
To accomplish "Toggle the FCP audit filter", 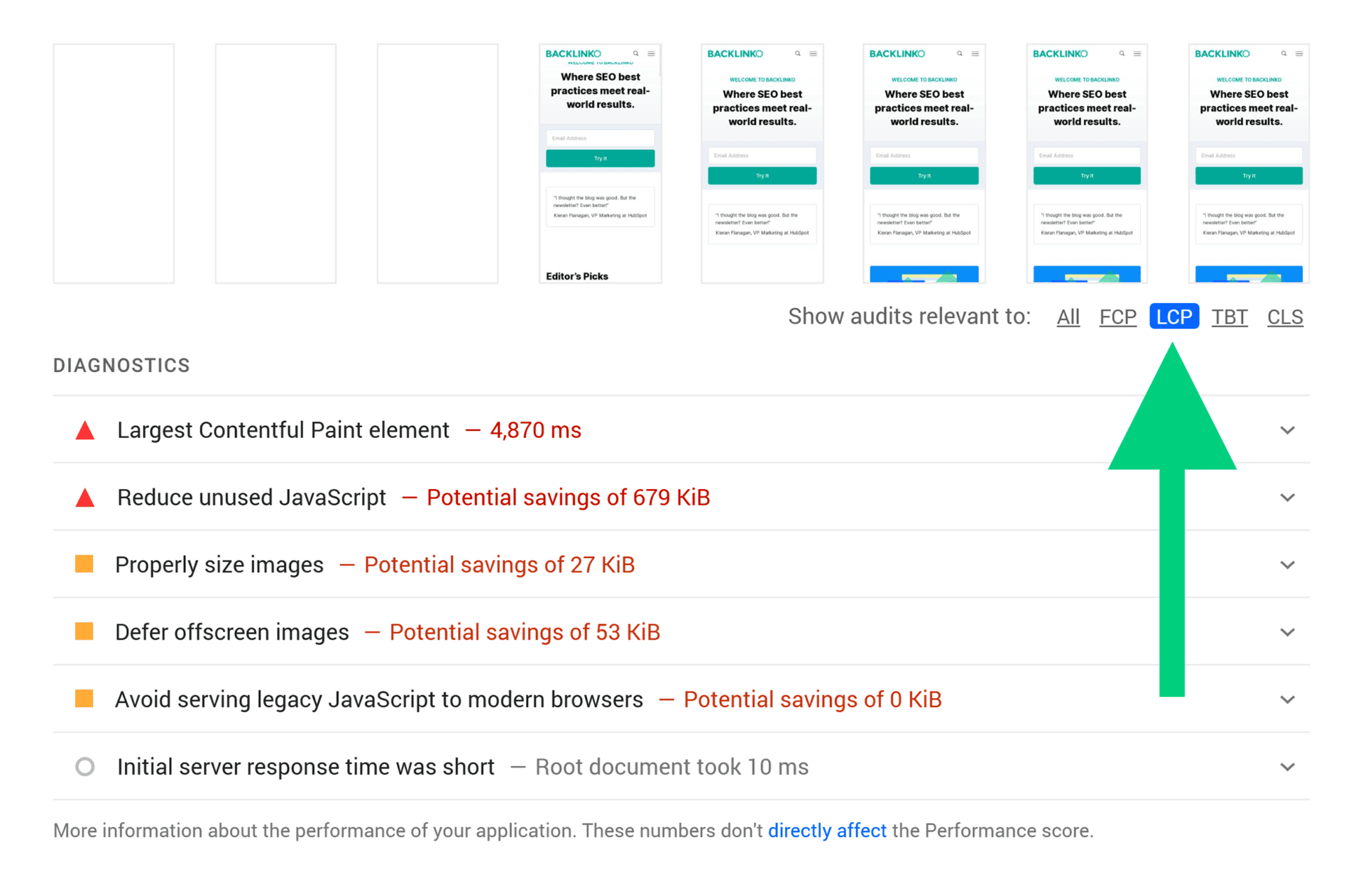I will pyautogui.click(x=1117, y=317).
